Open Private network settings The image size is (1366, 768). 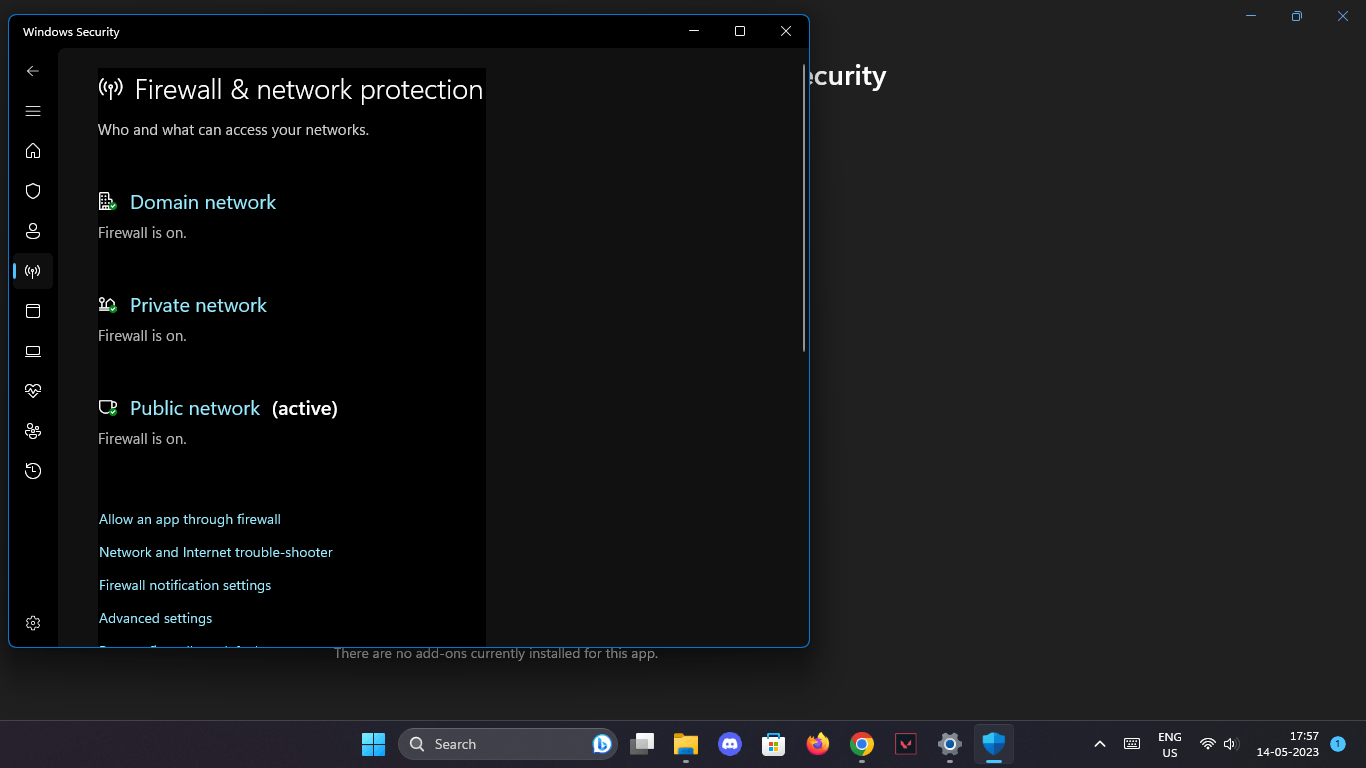[198, 305]
